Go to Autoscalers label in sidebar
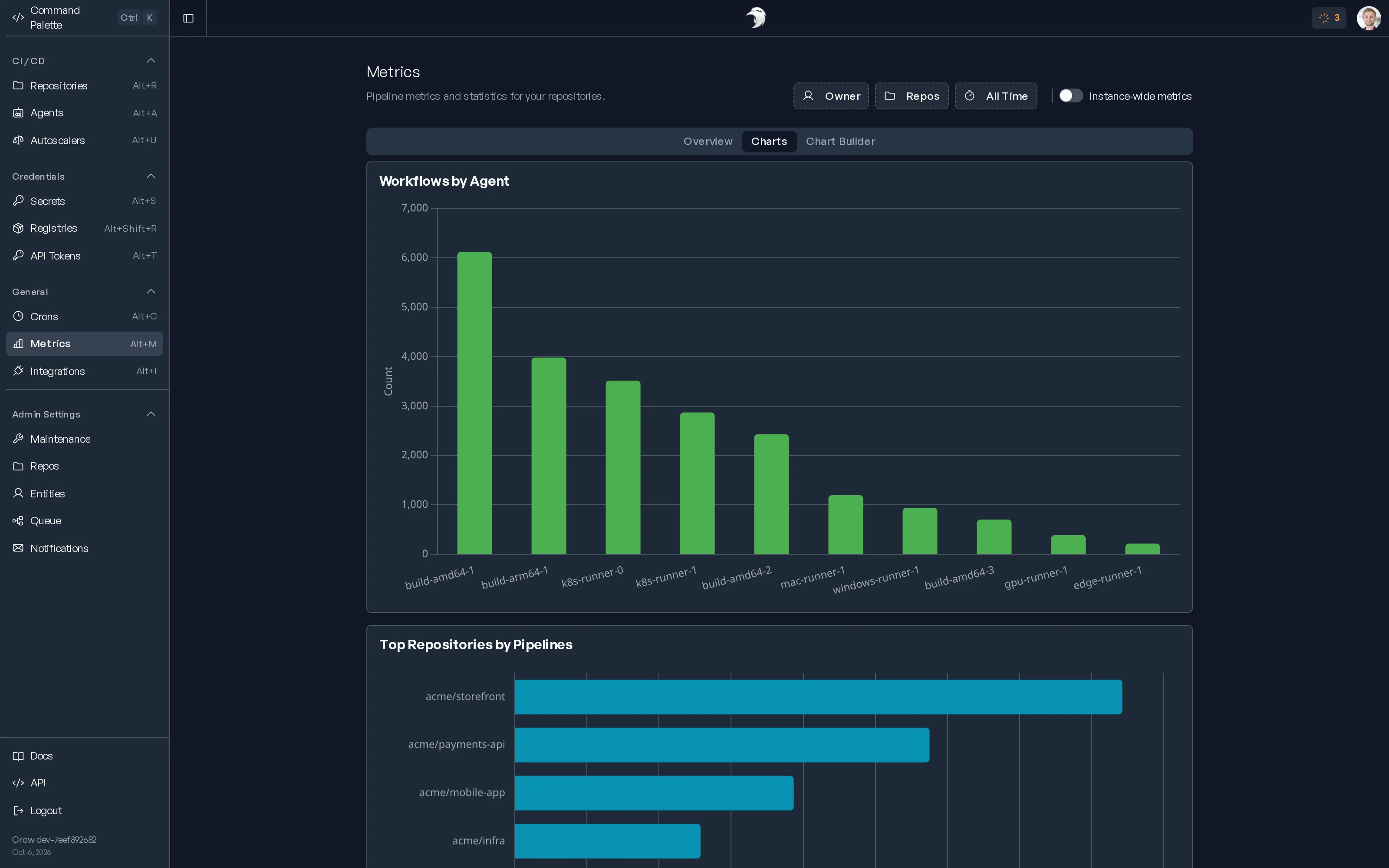The height and width of the screenshot is (868, 1389). point(57,141)
